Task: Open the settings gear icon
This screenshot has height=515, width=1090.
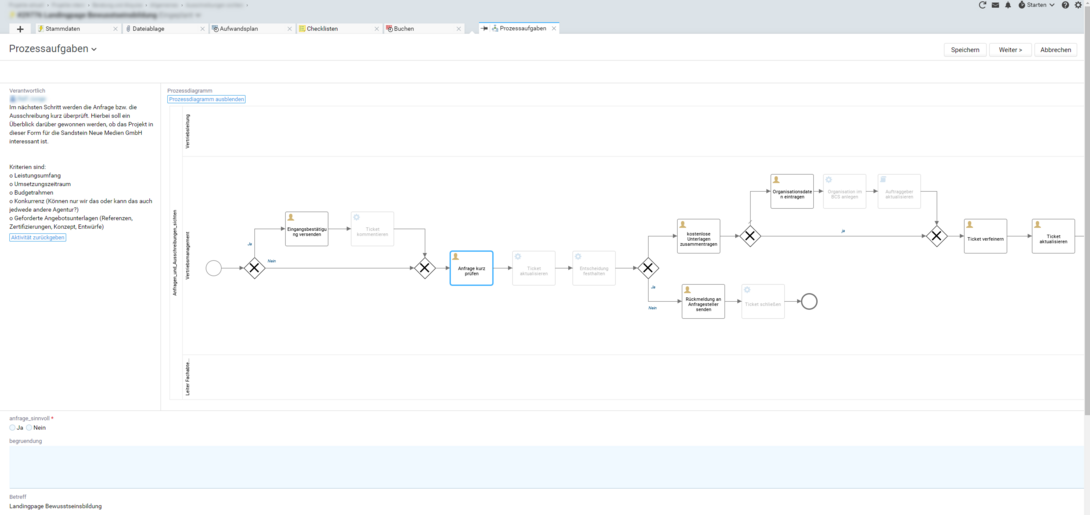Action: pyautogui.click(x=1078, y=5)
